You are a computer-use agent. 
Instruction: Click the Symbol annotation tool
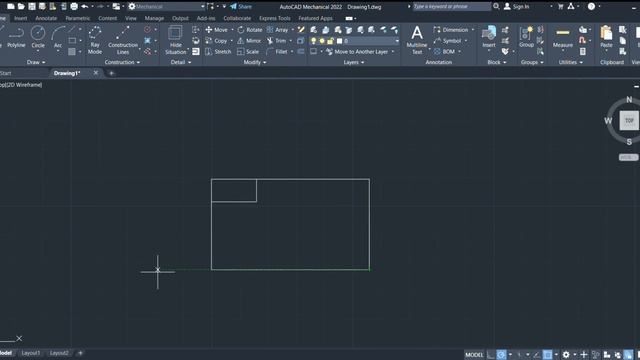(447, 41)
